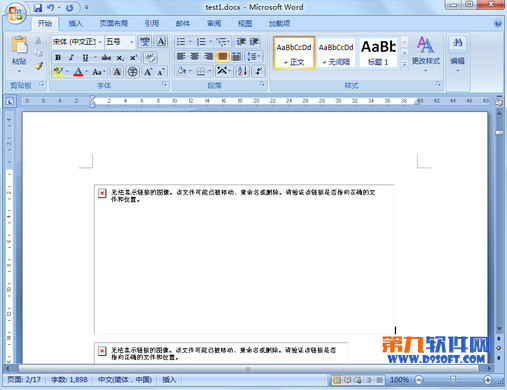Click the language indicator 中文(简体，中国)

[125, 380]
